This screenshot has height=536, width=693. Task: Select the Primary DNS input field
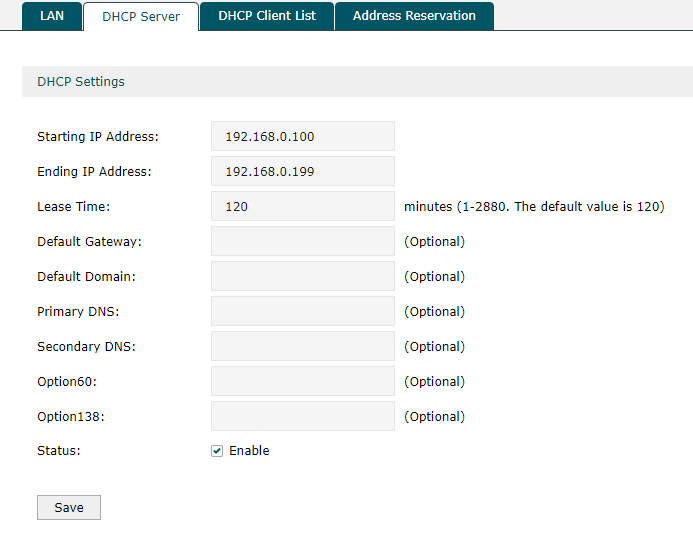(x=303, y=311)
